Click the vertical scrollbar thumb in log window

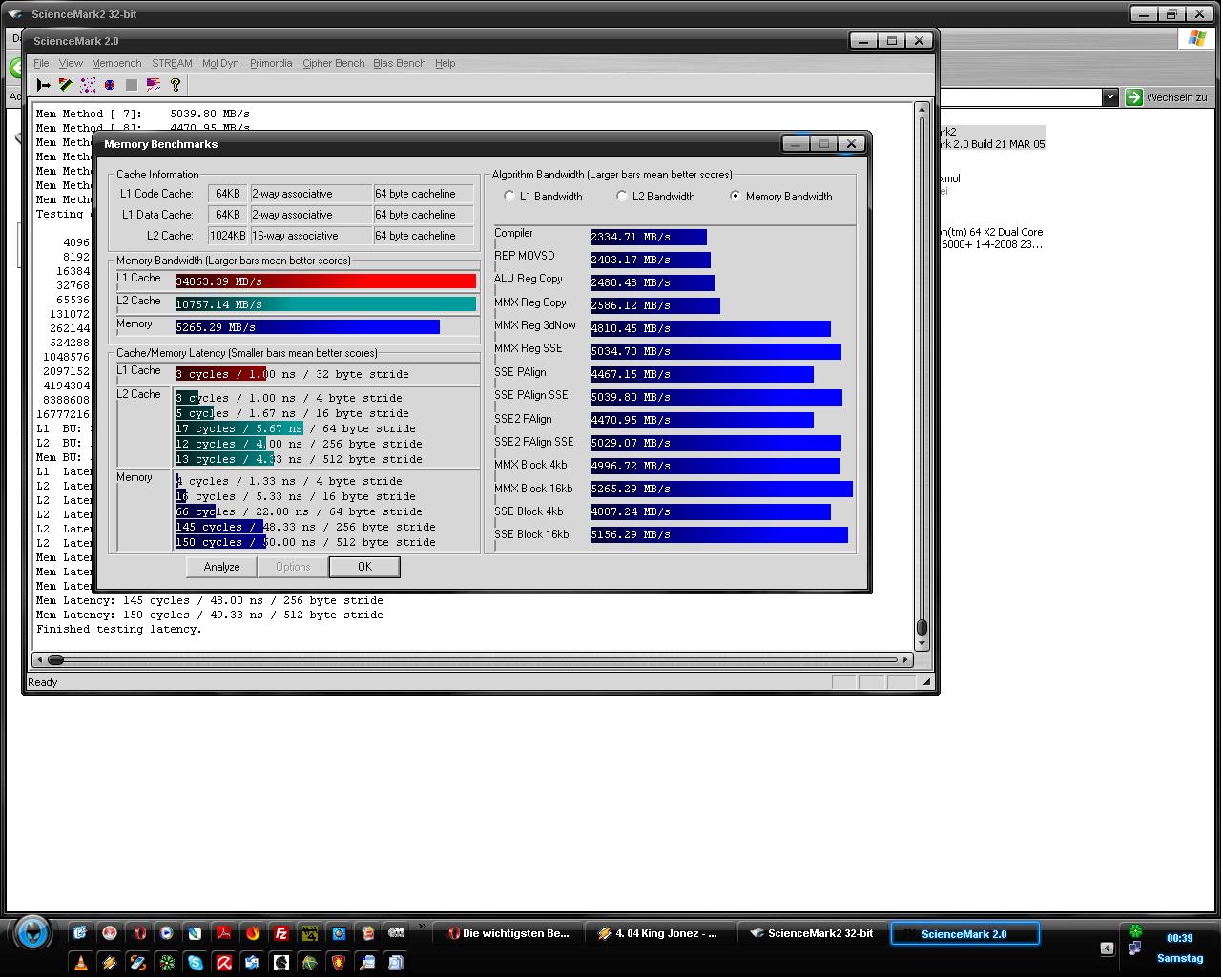coord(922,627)
